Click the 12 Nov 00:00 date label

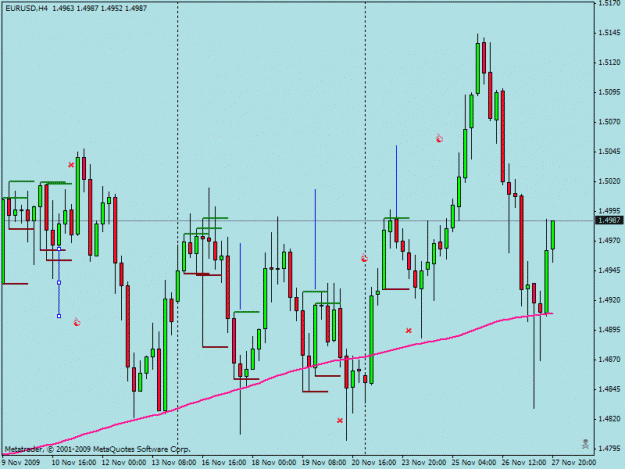click(124, 462)
